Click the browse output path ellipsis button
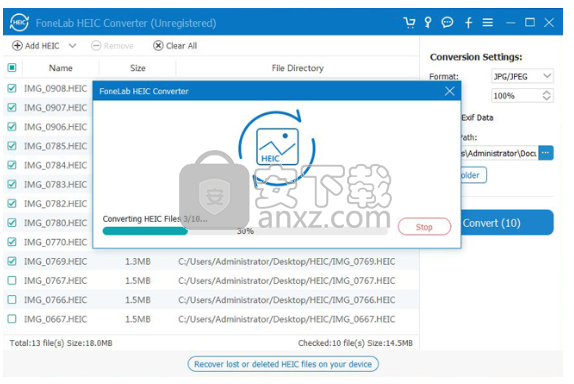This screenshot has height=384, width=574. [x=545, y=153]
